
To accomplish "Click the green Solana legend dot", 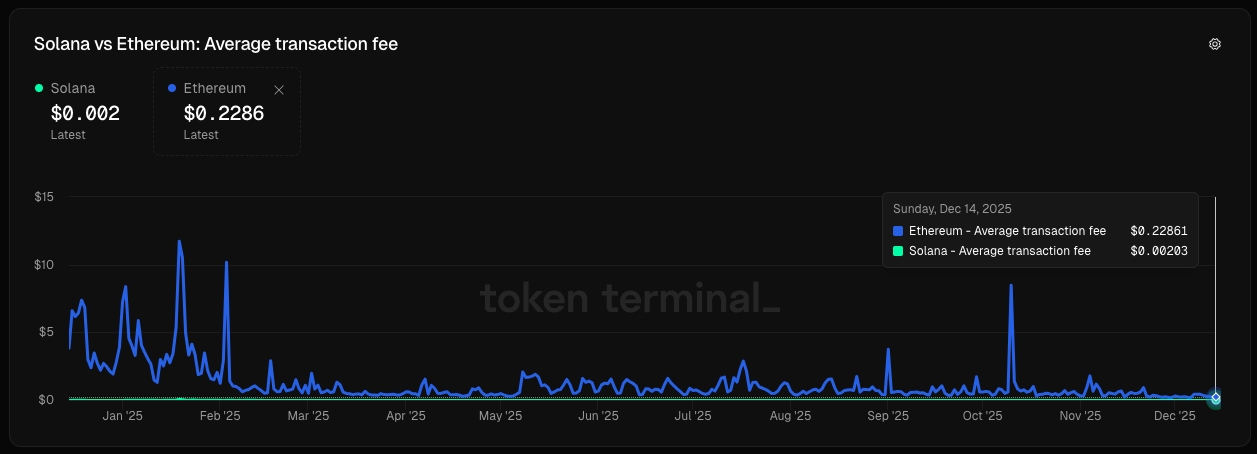I will point(39,88).
